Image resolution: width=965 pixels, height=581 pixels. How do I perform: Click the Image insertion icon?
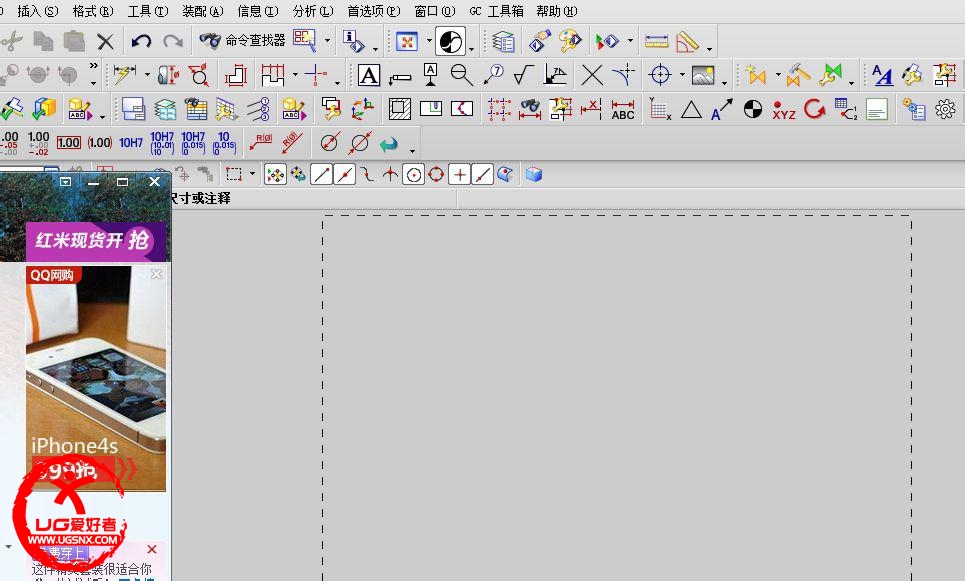(703, 75)
